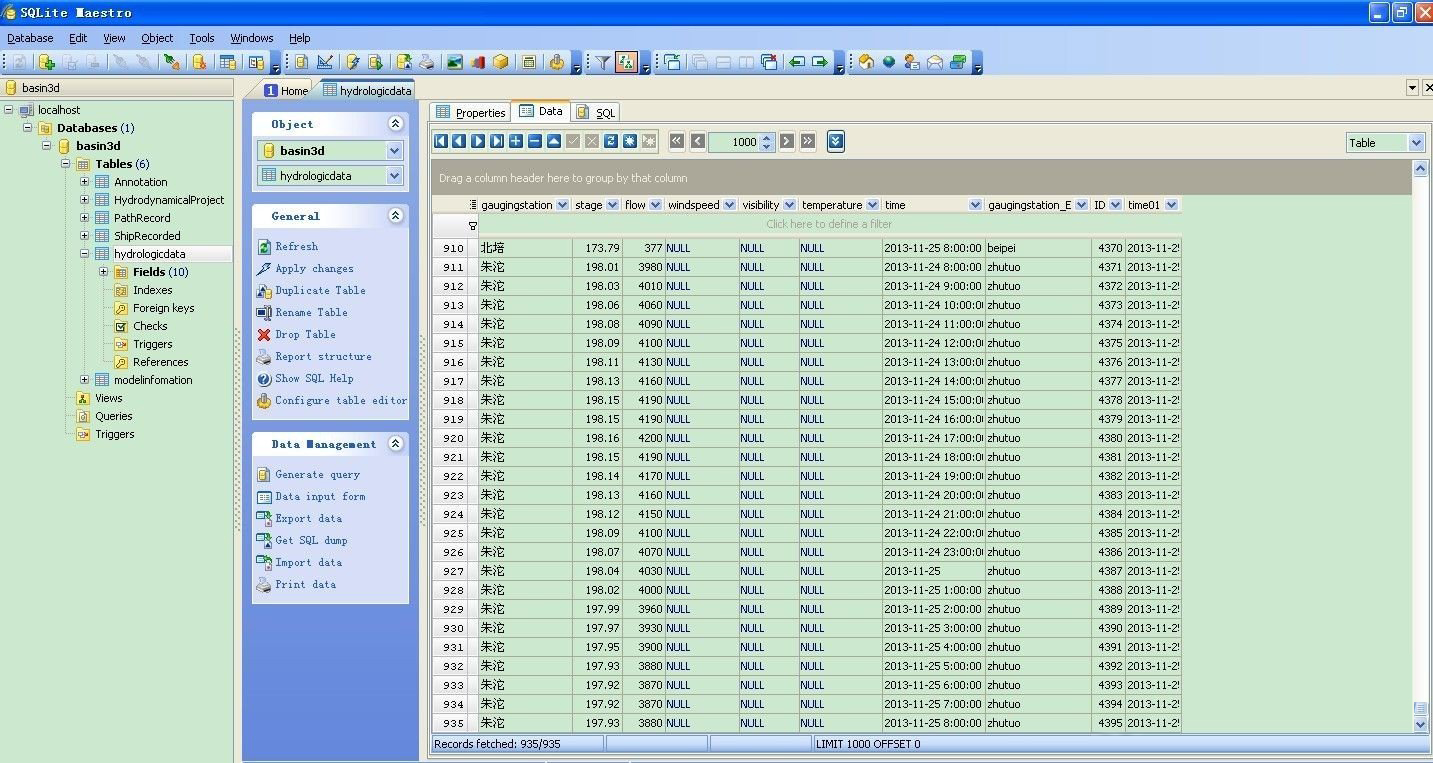Image resolution: width=1433 pixels, height=763 pixels.
Task: Insert a new record with the plus button
Action: click(516, 142)
